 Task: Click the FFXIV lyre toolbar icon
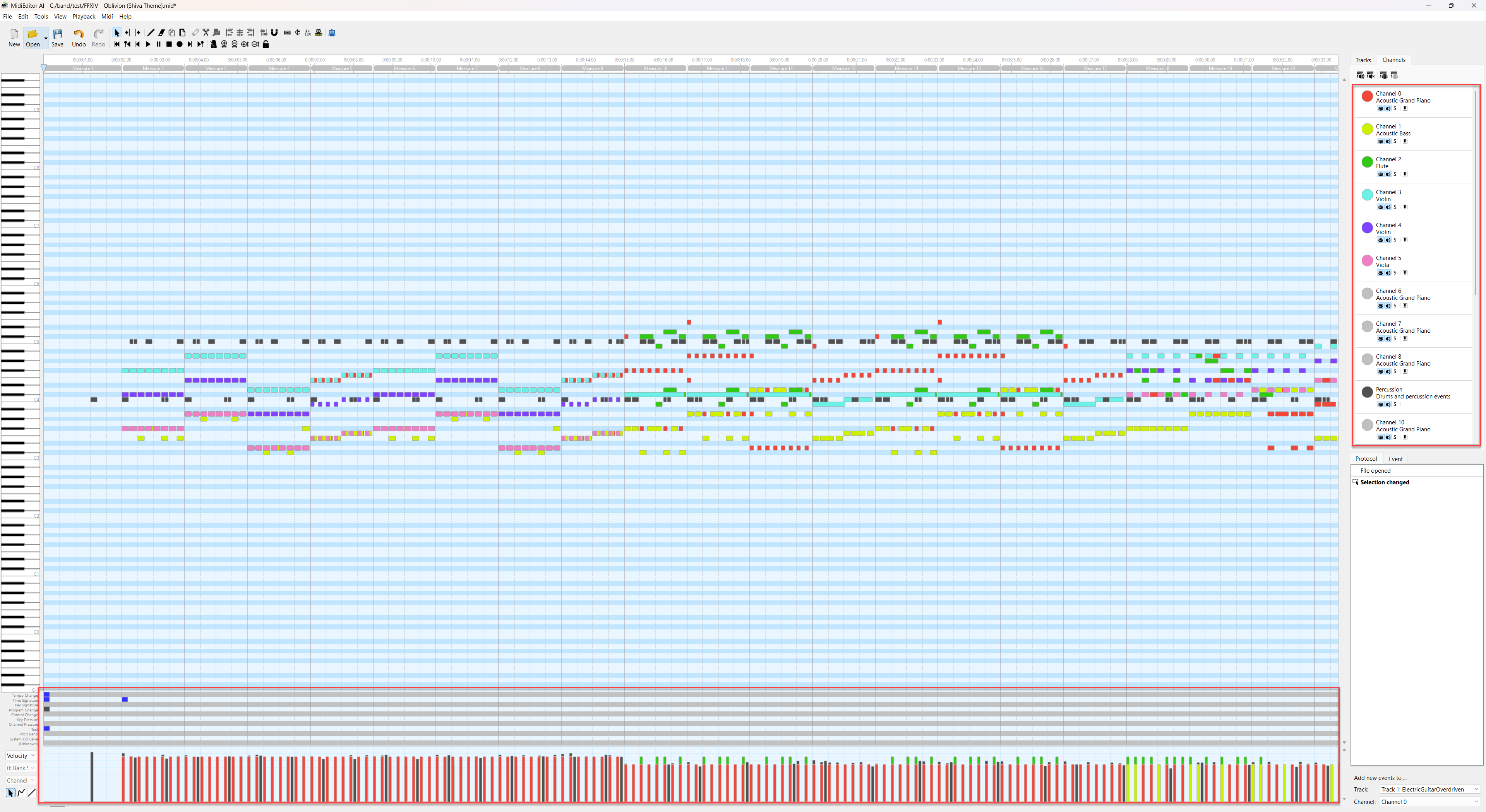tap(319, 32)
